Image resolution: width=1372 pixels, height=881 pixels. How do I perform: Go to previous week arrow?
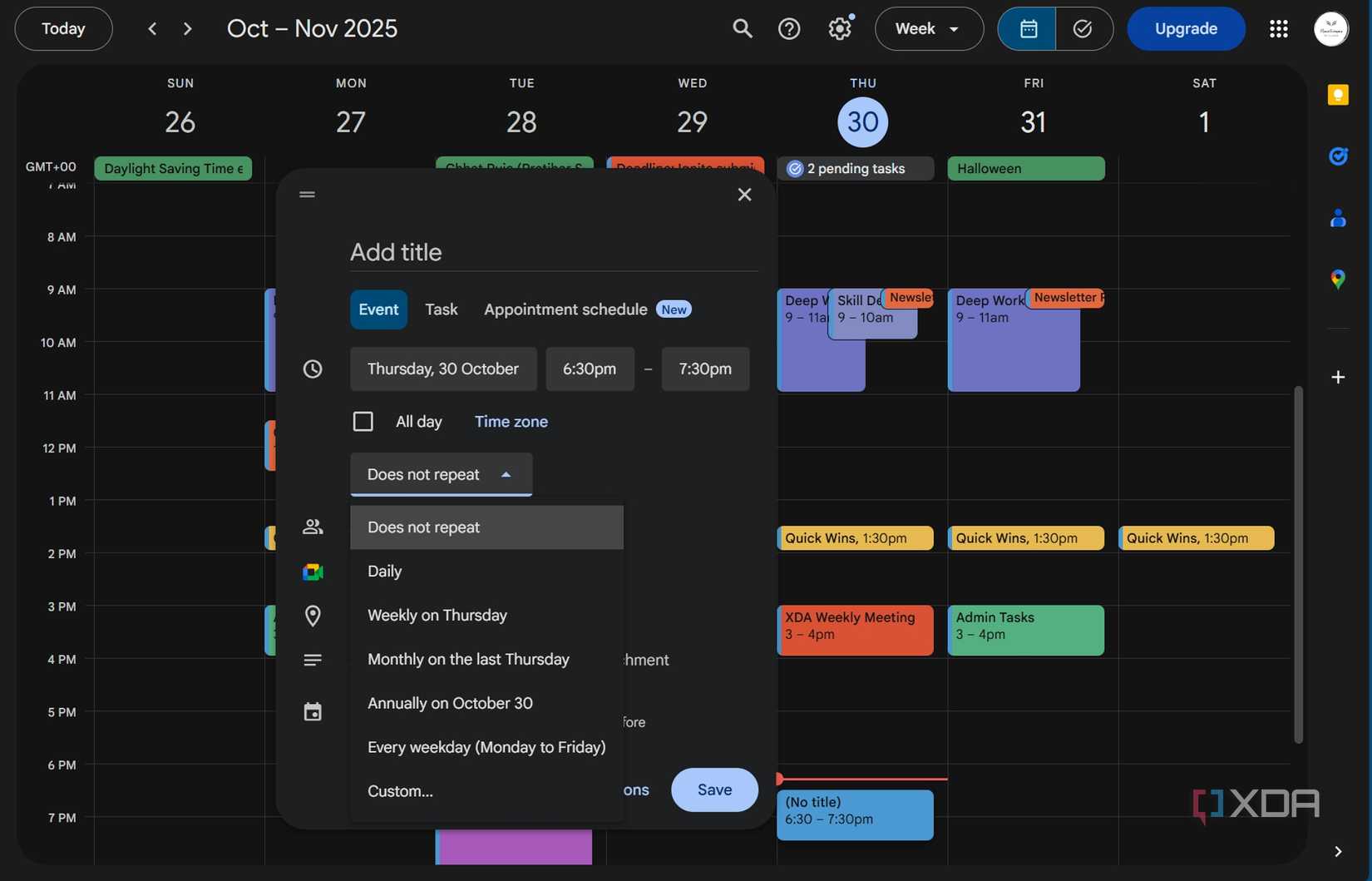coord(152,29)
